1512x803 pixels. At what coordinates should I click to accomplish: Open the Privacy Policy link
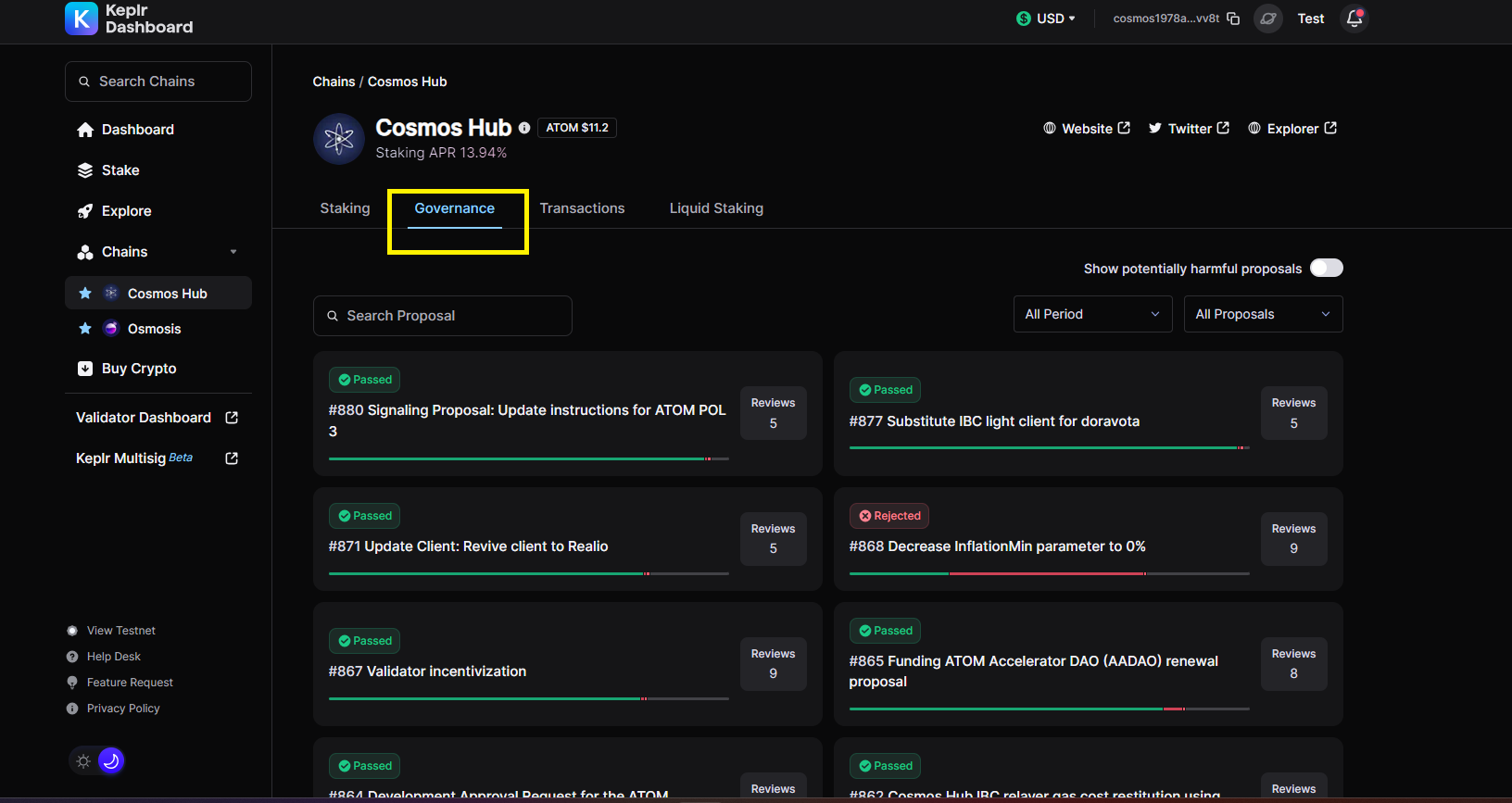point(123,709)
